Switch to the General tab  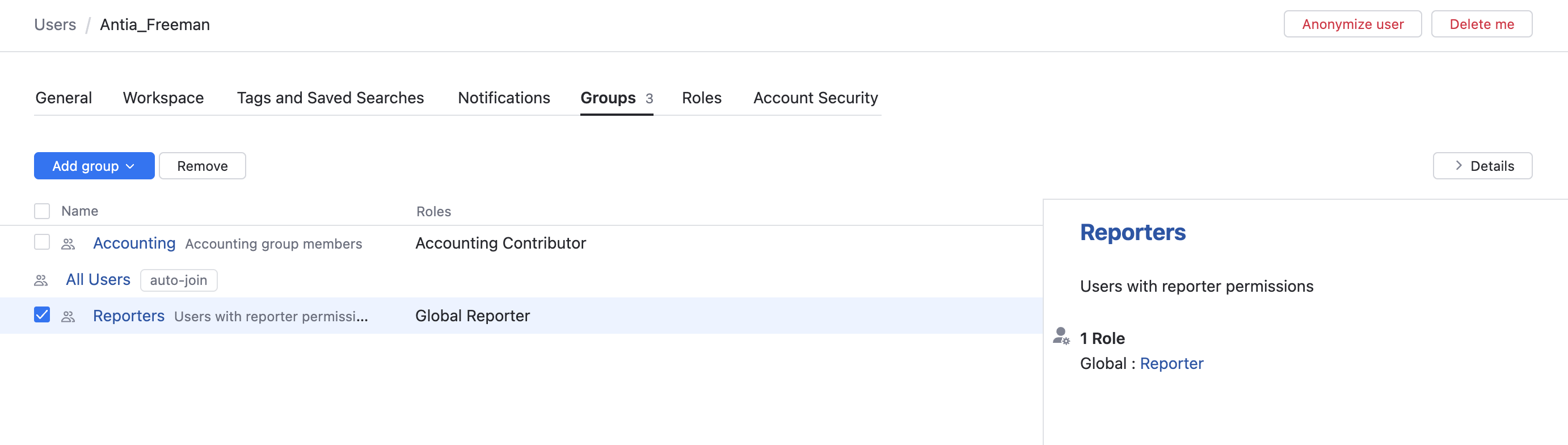[x=64, y=98]
